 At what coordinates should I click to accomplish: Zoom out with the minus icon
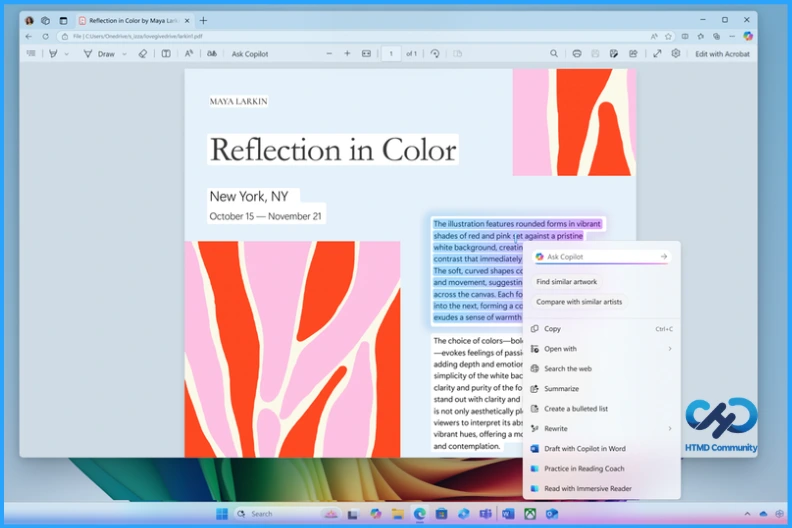coord(329,54)
